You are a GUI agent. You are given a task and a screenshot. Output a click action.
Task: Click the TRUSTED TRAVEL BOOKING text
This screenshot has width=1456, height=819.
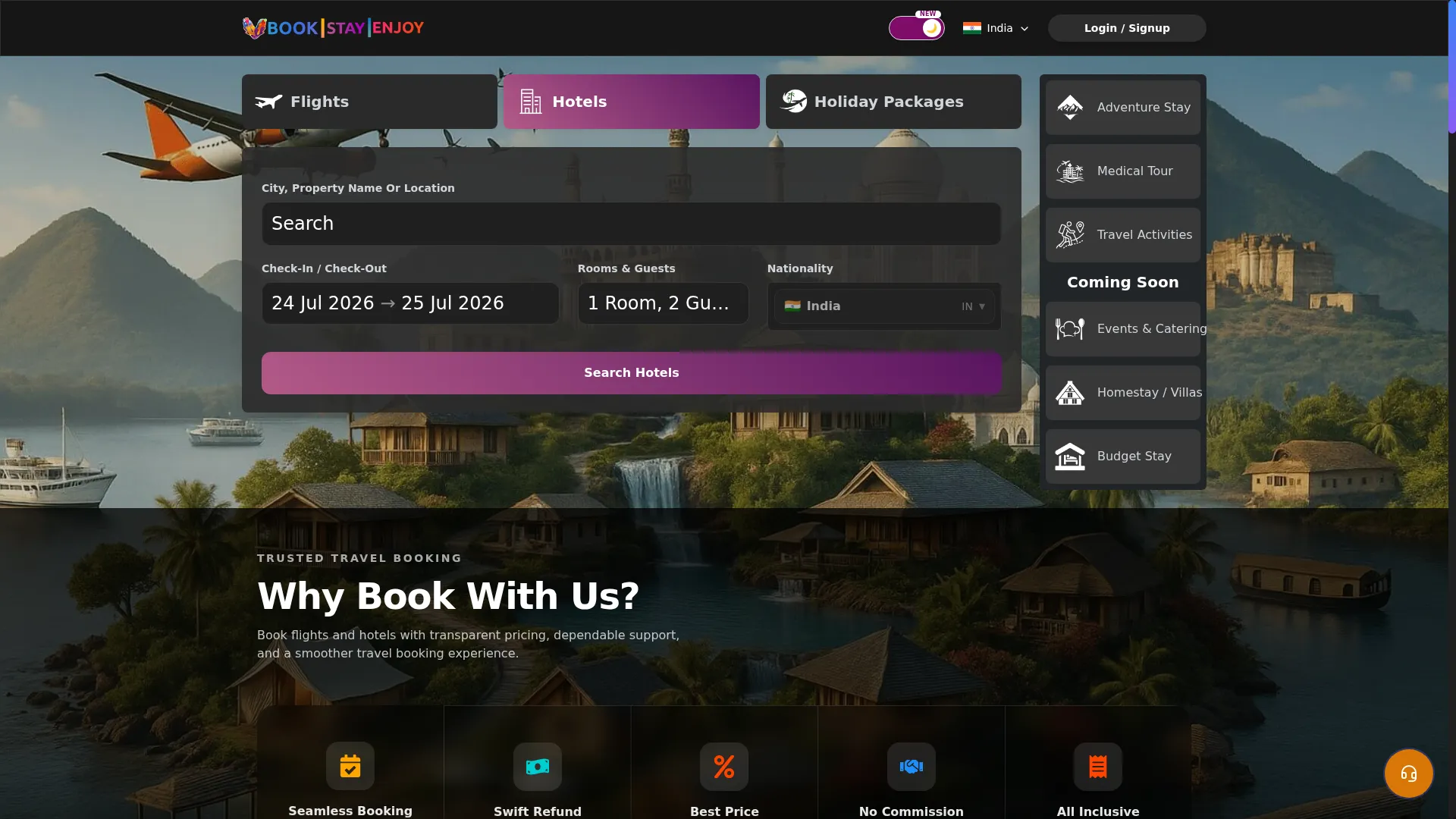(359, 558)
